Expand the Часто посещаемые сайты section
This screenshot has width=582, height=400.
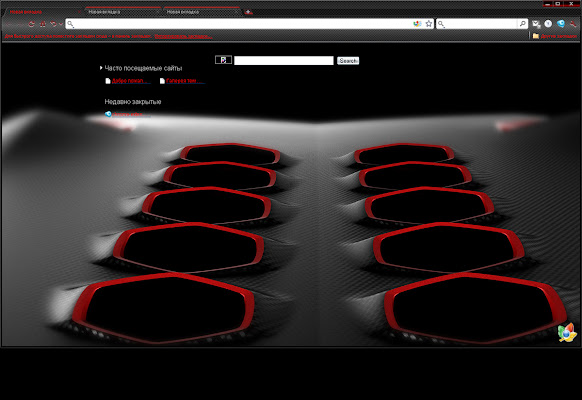[x=141, y=68]
